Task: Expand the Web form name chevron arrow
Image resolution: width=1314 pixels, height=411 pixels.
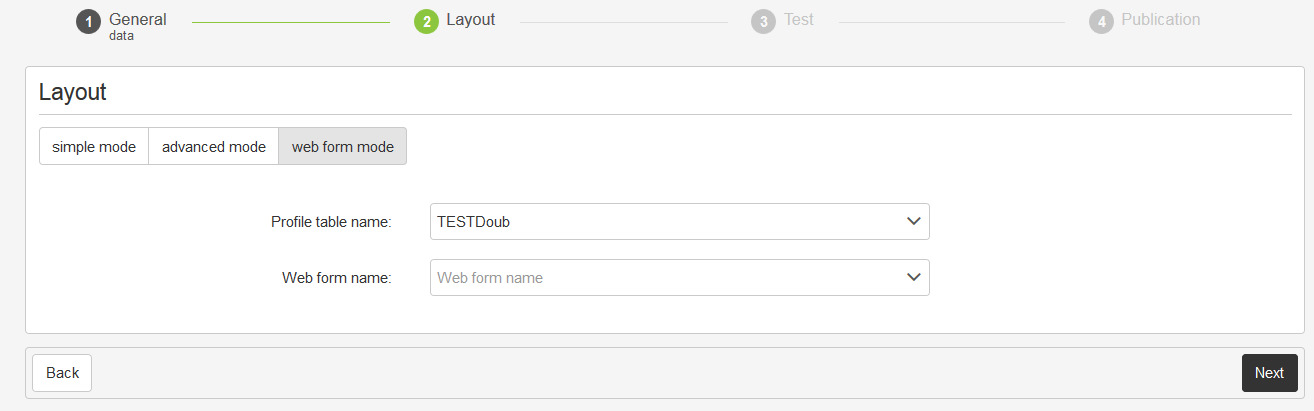Action: point(913,278)
